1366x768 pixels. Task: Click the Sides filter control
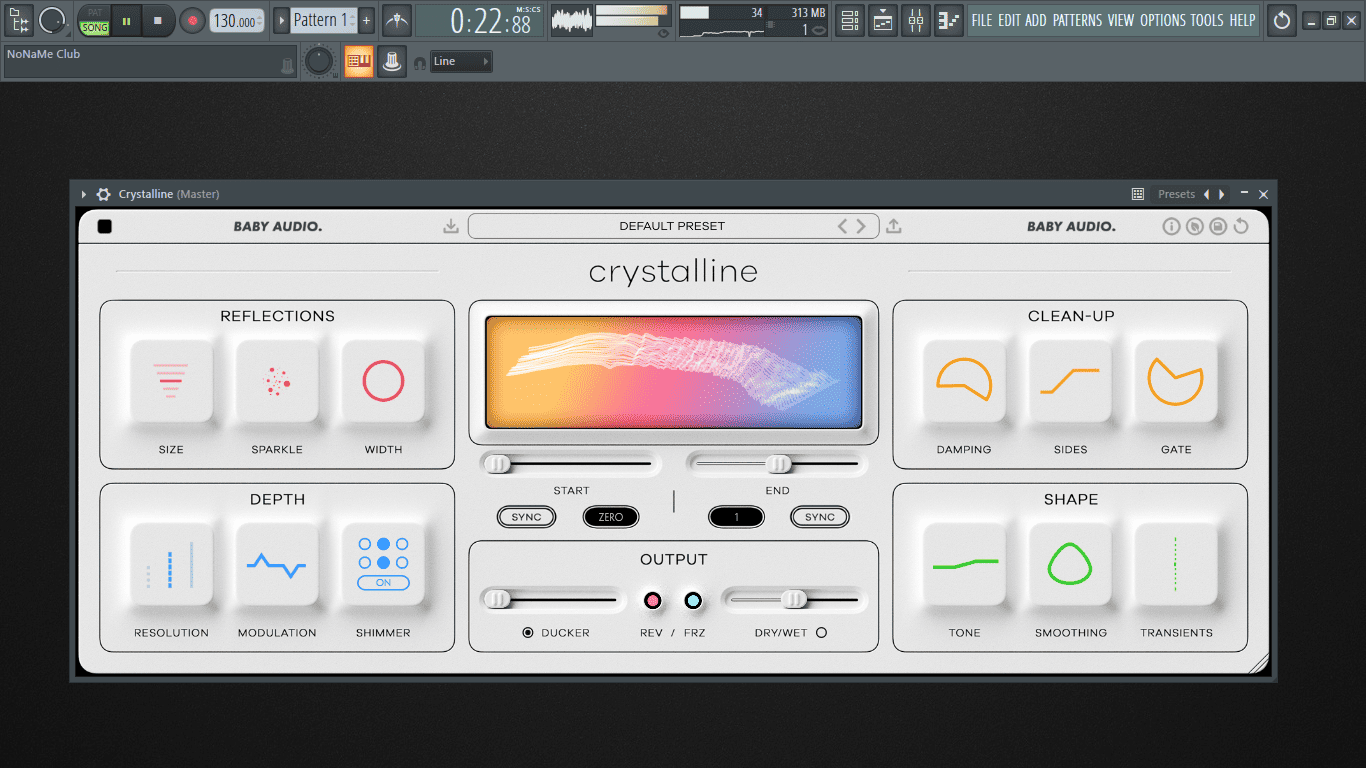tap(1070, 381)
